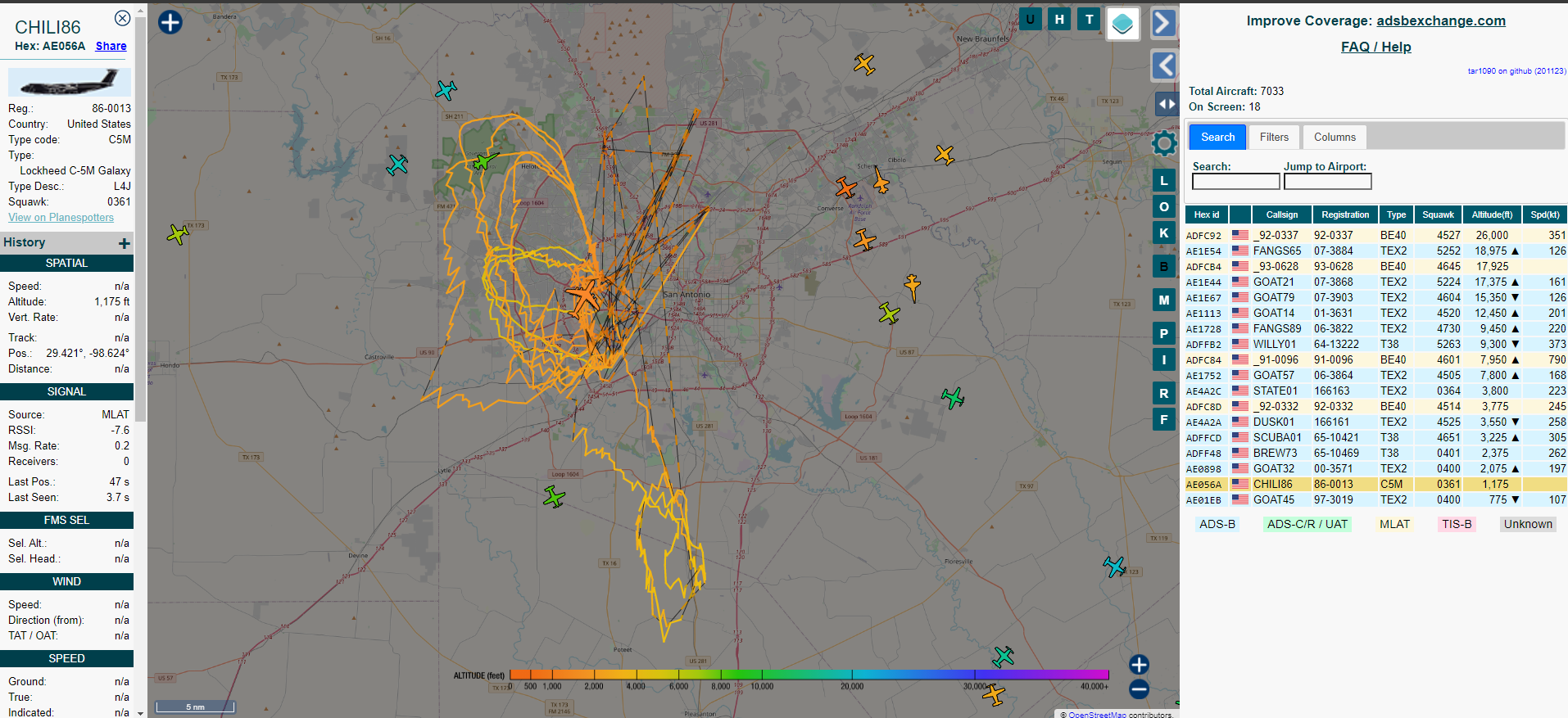Click the I map button
The image size is (1568, 718).
pyautogui.click(x=1164, y=359)
